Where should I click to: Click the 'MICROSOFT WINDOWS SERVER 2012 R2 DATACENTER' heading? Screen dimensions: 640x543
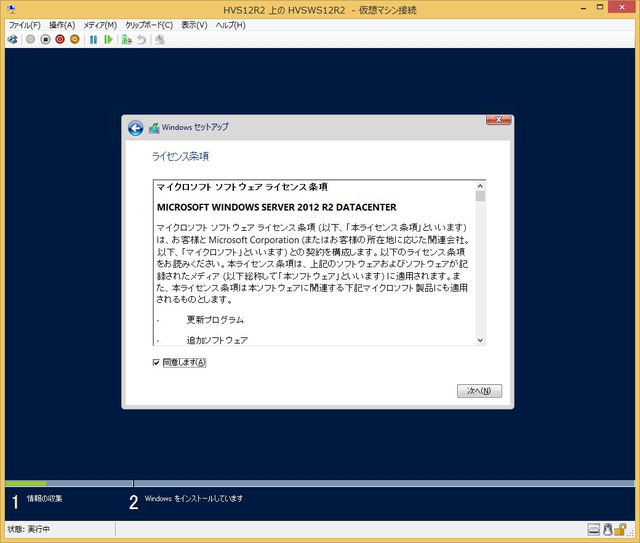[x=276, y=207]
